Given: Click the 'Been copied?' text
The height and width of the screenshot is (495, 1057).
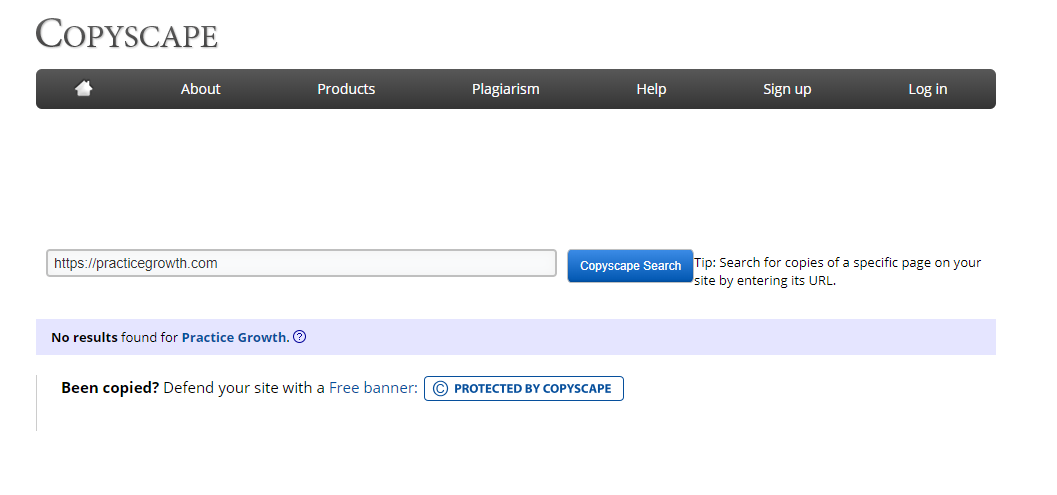Looking at the screenshot, I should click(x=110, y=388).
